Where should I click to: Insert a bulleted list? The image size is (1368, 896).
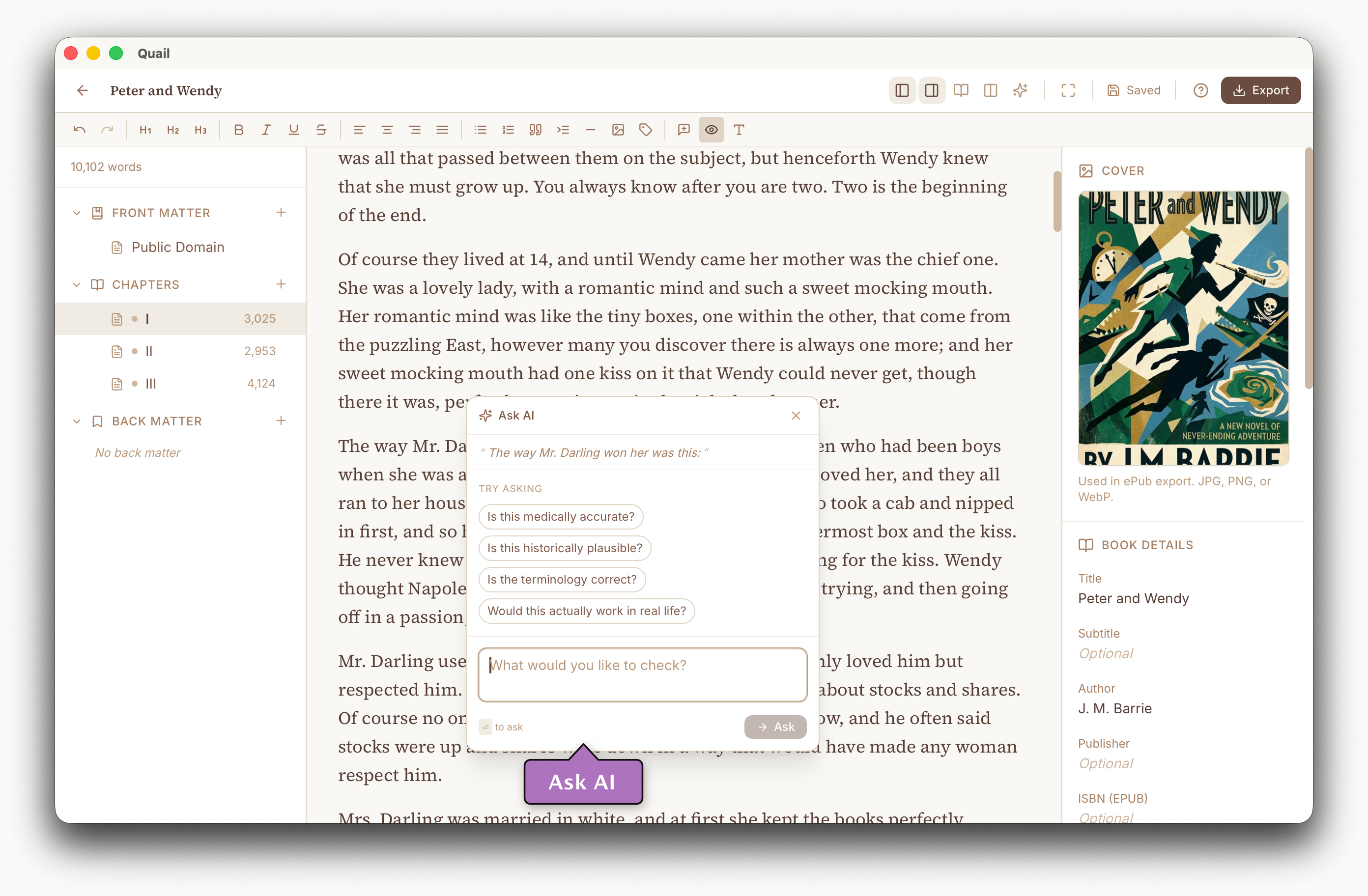pyautogui.click(x=481, y=130)
